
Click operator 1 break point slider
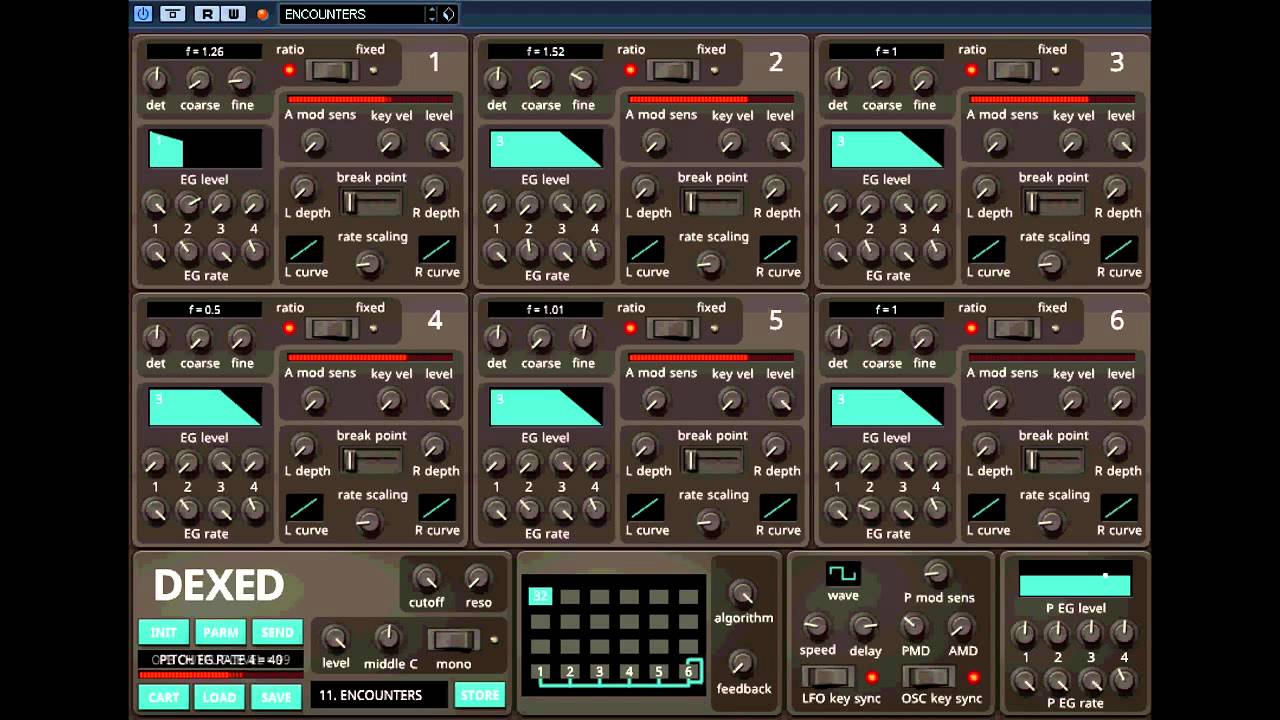click(x=371, y=203)
